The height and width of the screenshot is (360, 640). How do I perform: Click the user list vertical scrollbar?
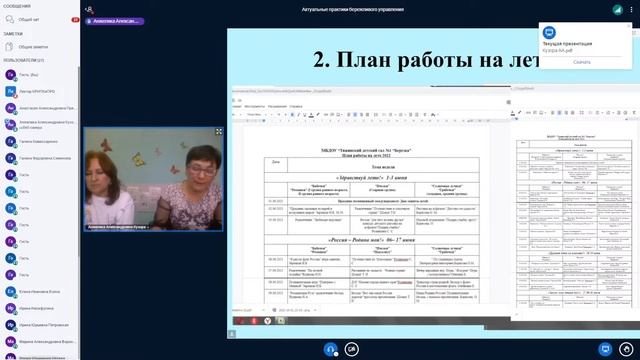78,163
